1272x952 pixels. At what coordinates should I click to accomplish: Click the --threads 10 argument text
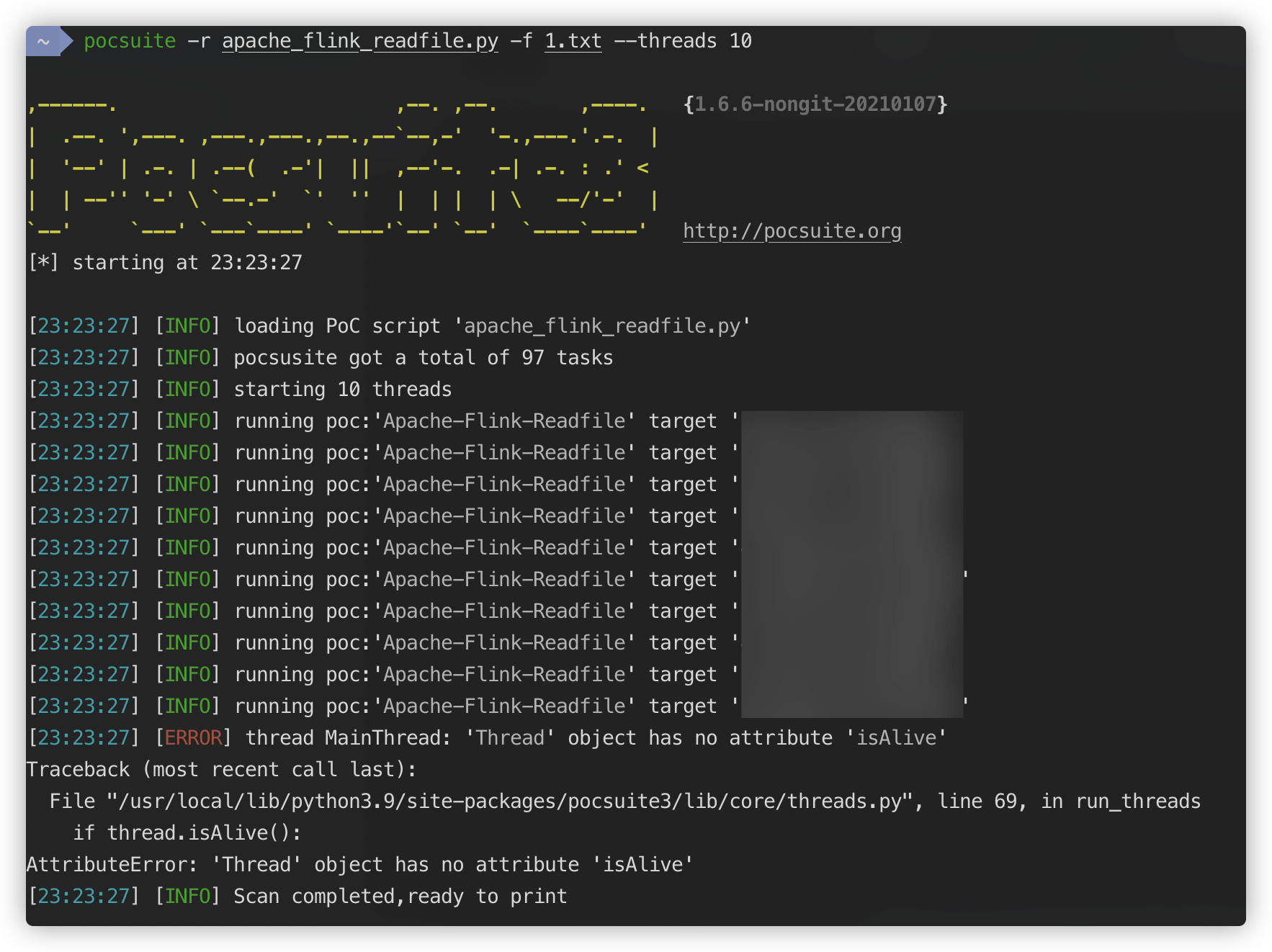coord(684,41)
